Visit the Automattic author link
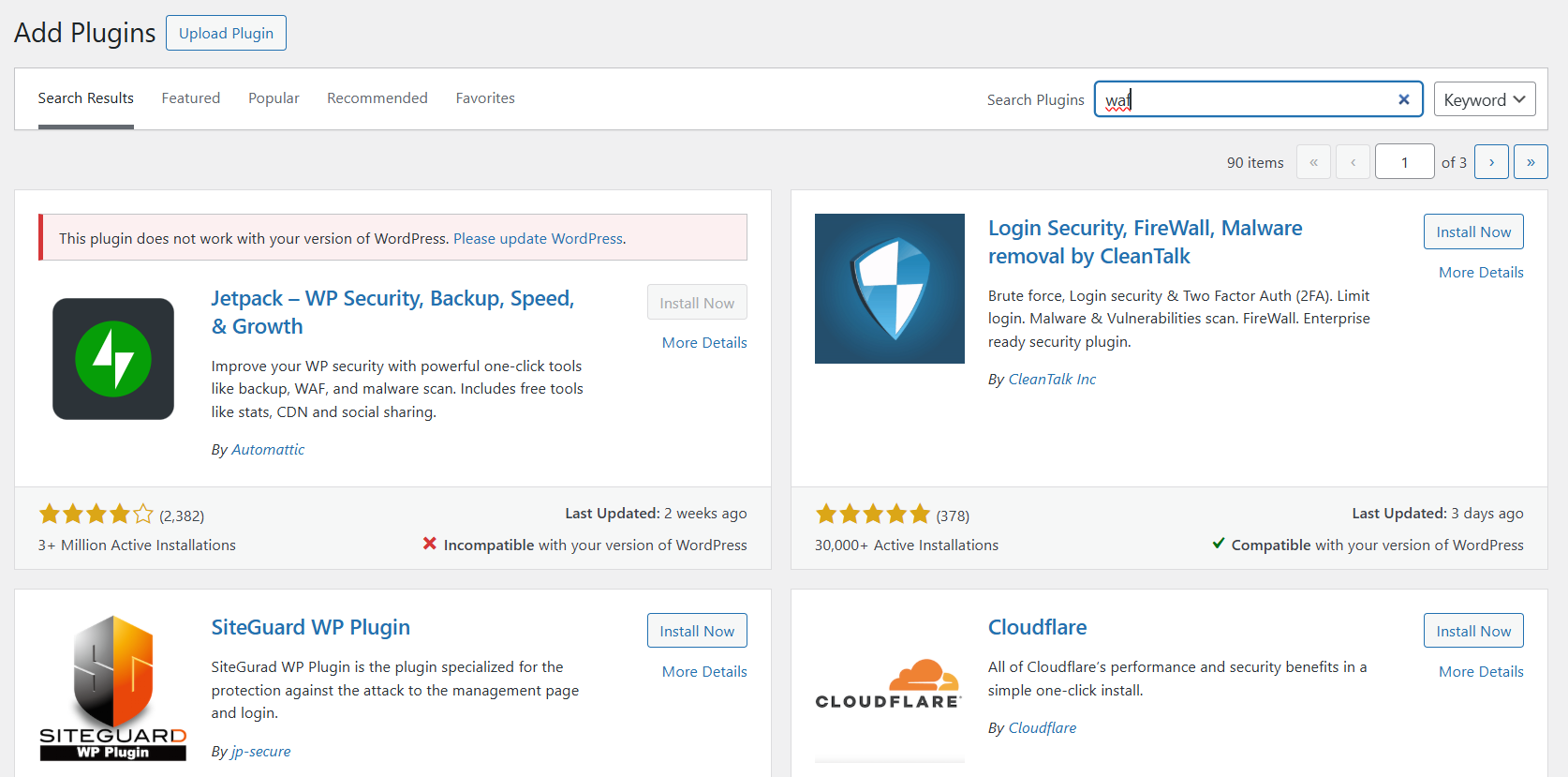 (268, 450)
